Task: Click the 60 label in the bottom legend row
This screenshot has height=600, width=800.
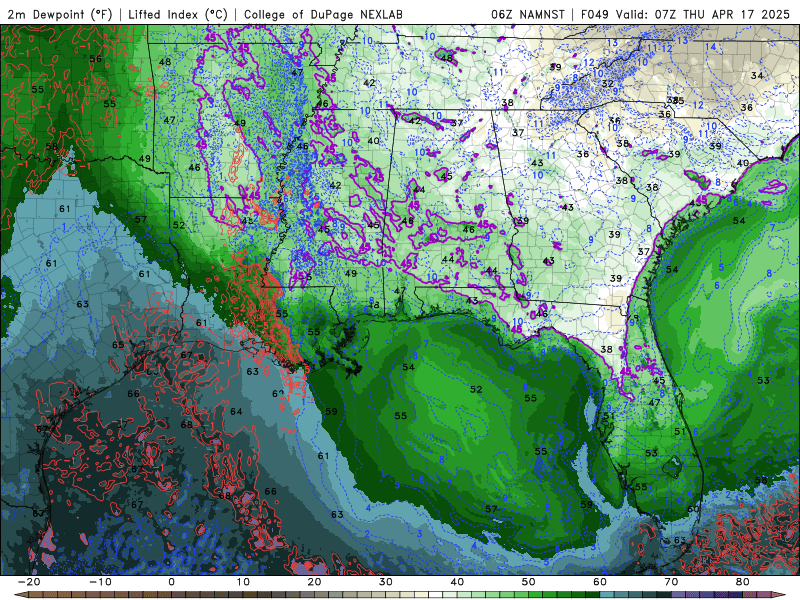Action: (600, 582)
